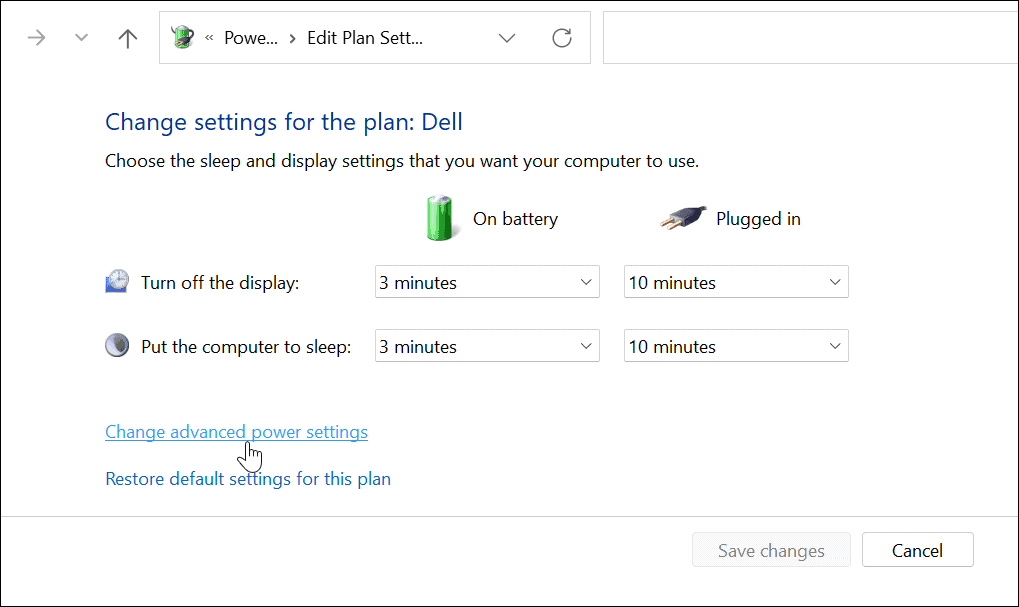Click the forward navigation arrow
Screen dimensions: 1019x607
37,39
